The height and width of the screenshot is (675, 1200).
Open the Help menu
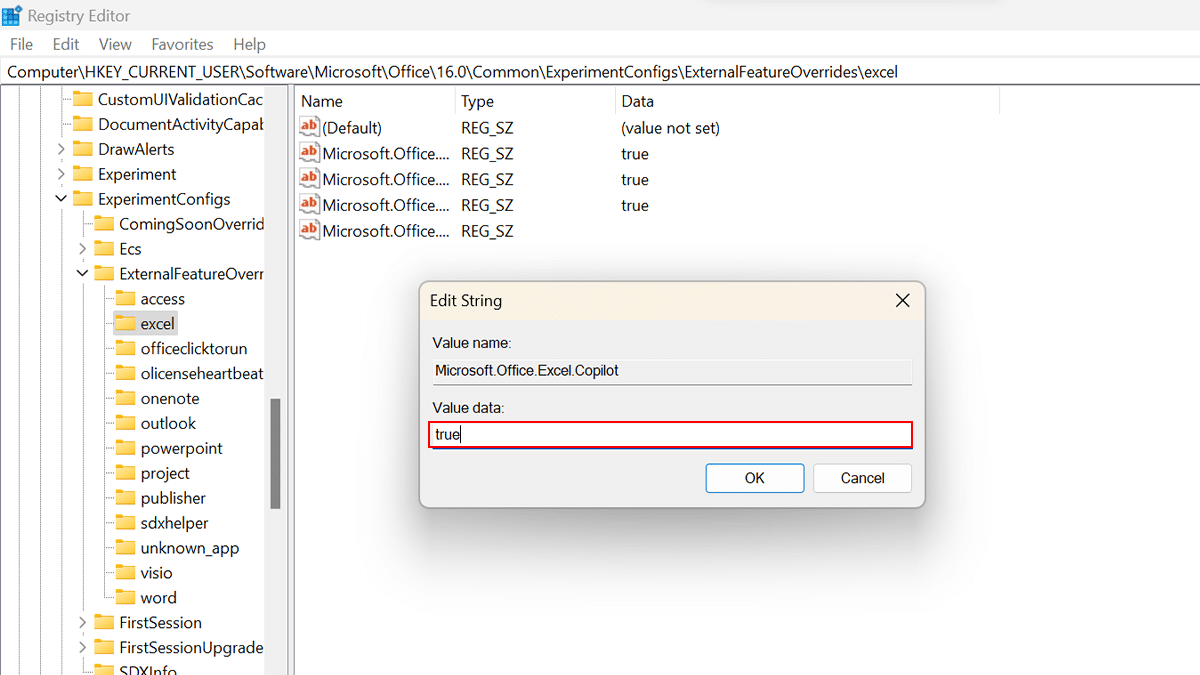(x=249, y=44)
